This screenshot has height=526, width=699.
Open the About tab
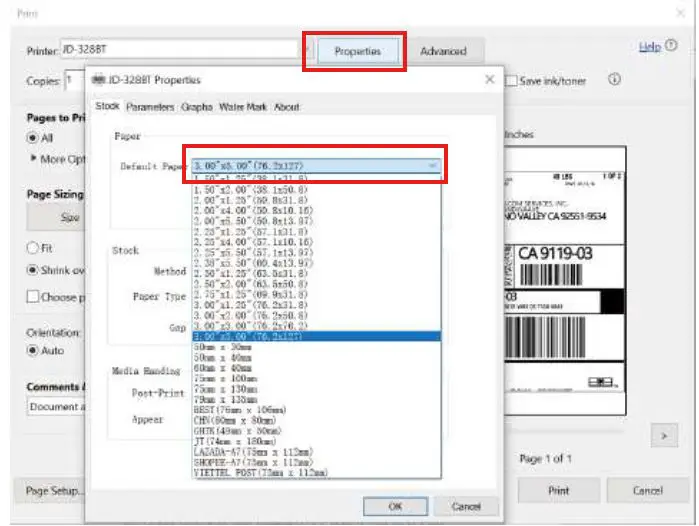click(287, 107)
